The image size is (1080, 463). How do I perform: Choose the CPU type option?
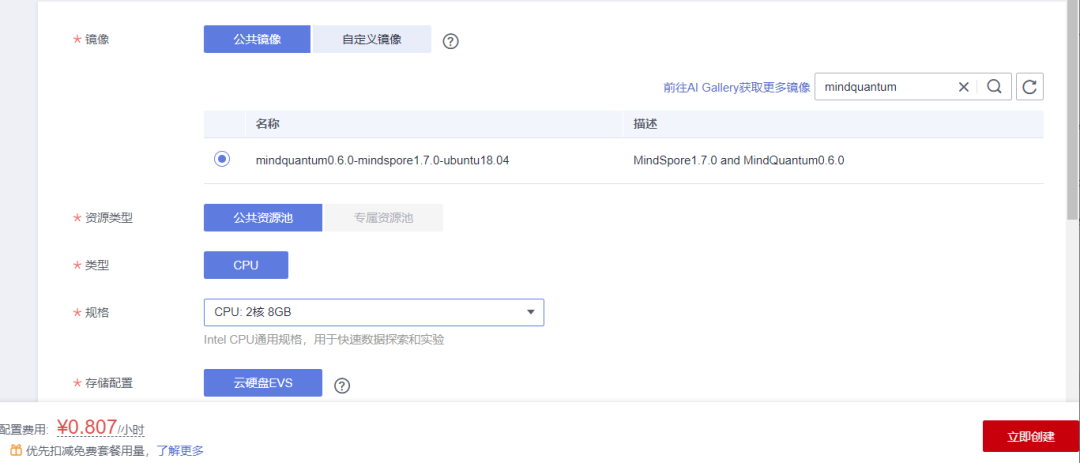tap(246, 265)
